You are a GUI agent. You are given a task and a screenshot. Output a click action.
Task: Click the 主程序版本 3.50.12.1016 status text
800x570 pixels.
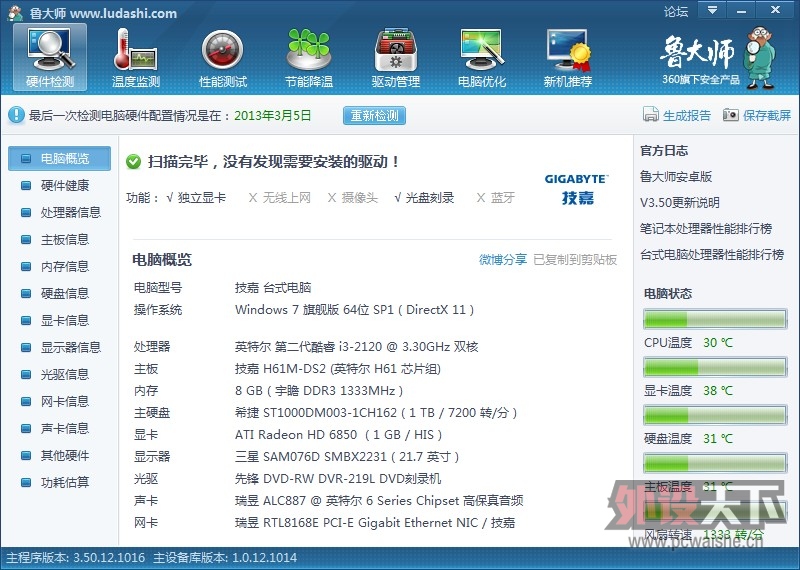tap(75, 558)
